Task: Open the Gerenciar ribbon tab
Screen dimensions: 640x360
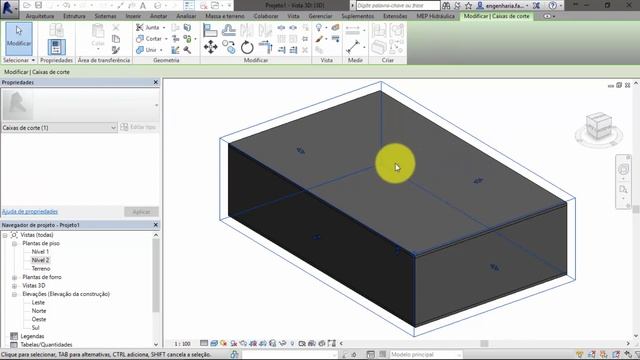Action: [320, 16]
